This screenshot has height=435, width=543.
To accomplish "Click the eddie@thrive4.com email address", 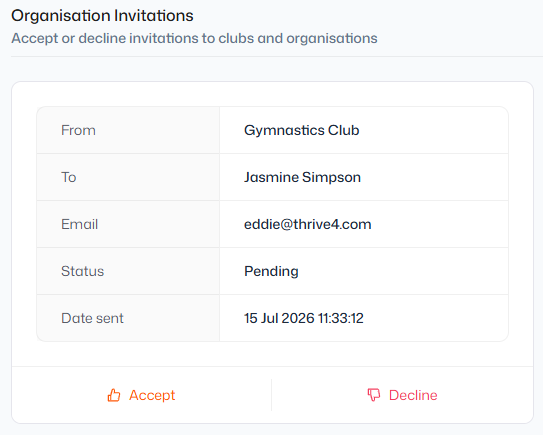I will 308,224.
